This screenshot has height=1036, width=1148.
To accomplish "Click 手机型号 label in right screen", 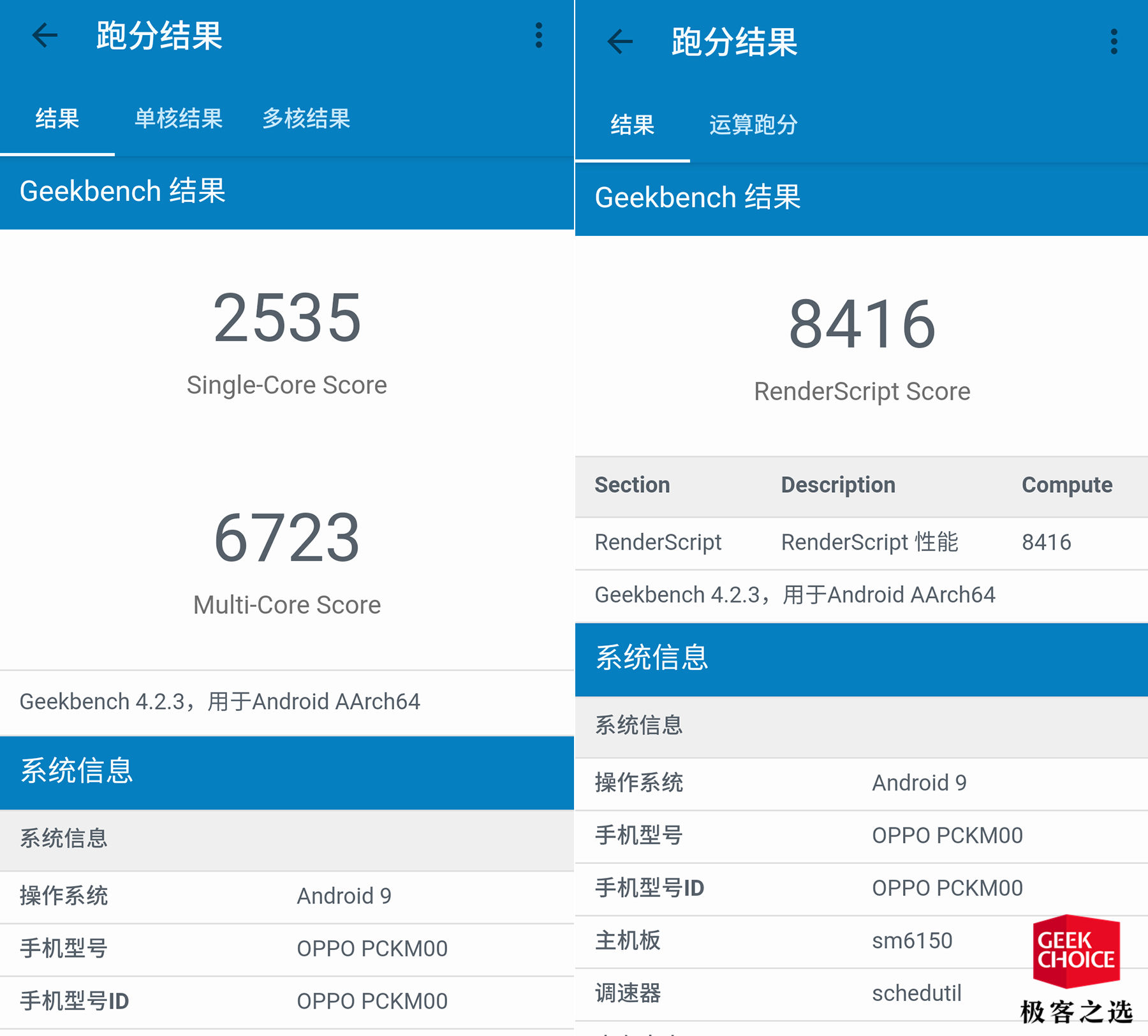I will 639,836.
